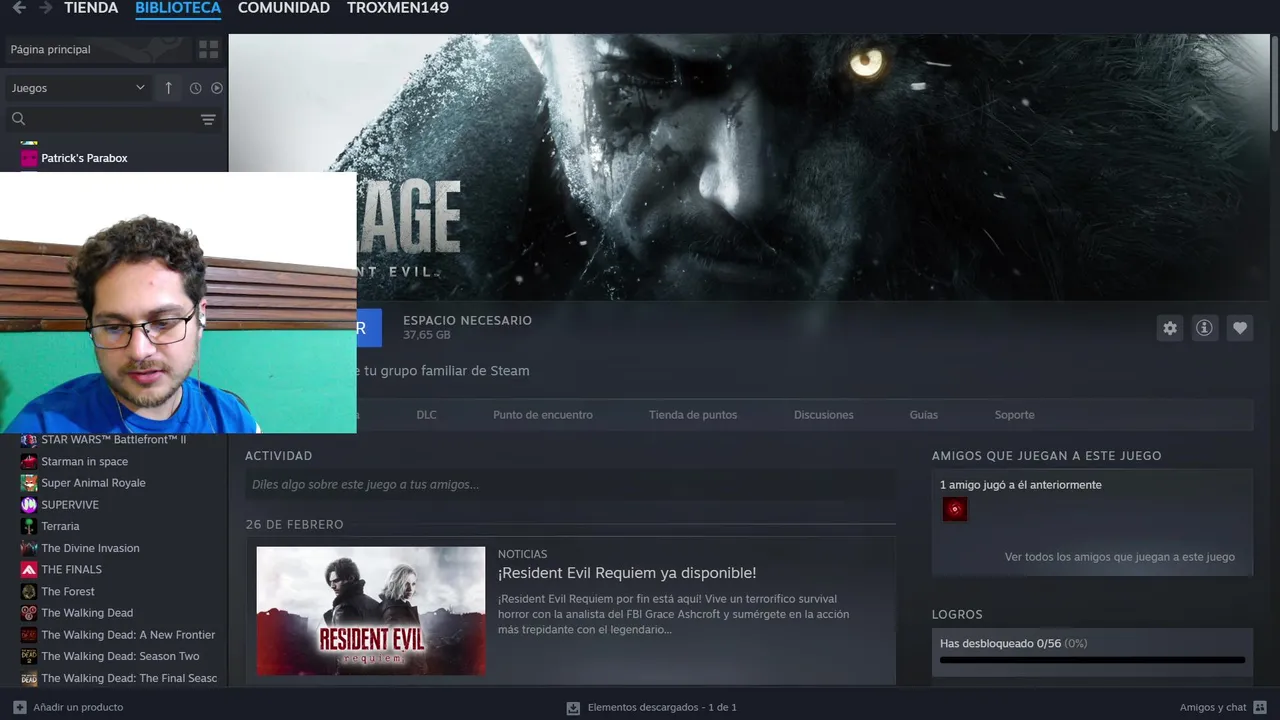Open the Soporte tab
The image size is (1280, 720).
[1014, 415]
